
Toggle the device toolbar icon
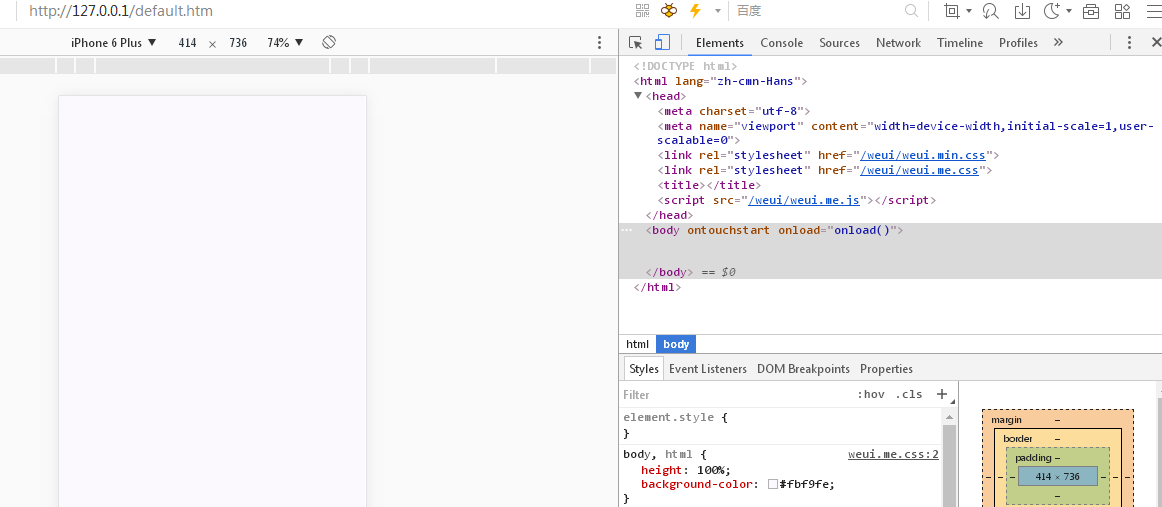(662, 42)
